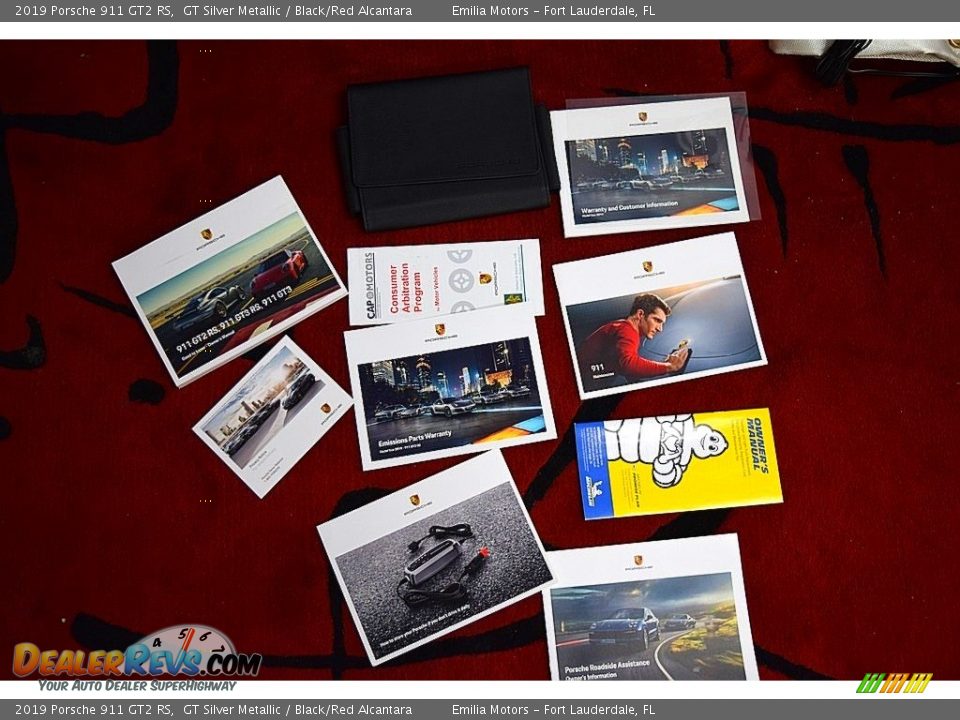Click the DealerRevs.com logo watermark
The image size is (960, 720).
pyautogui.click(x=136, y=660)
